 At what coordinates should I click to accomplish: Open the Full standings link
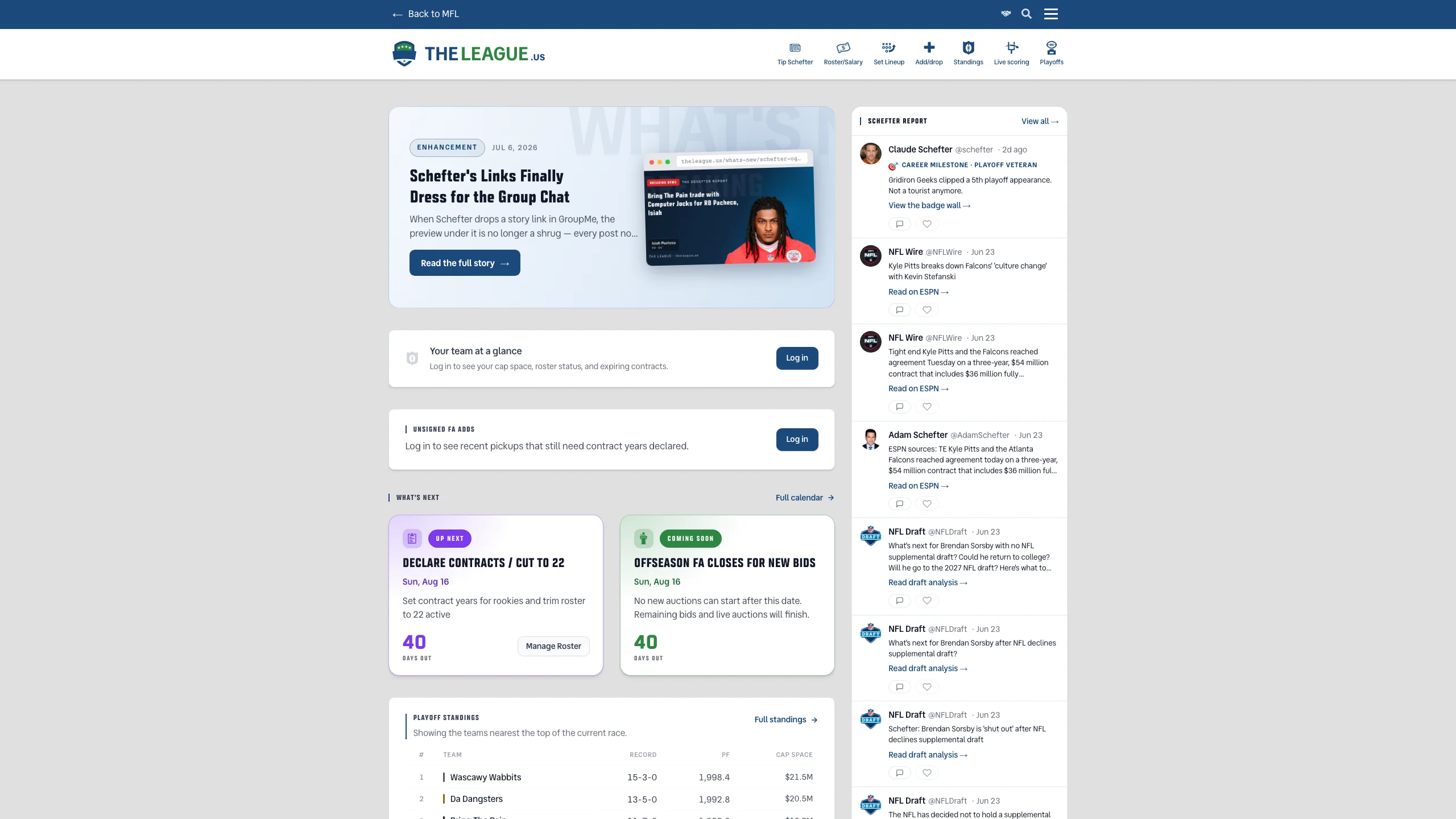point(786,719)
